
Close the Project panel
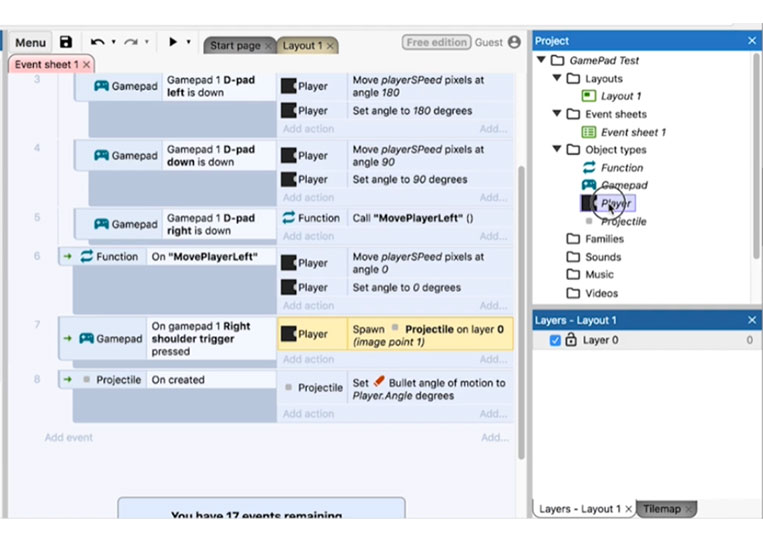tap(752, 41)
